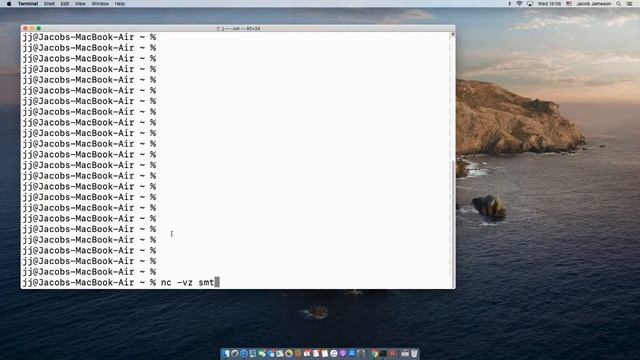The width and height of the screenshot is (640, 360).
Task: Open Notification Center from the menu bar
Action: (x=629, y=4)
